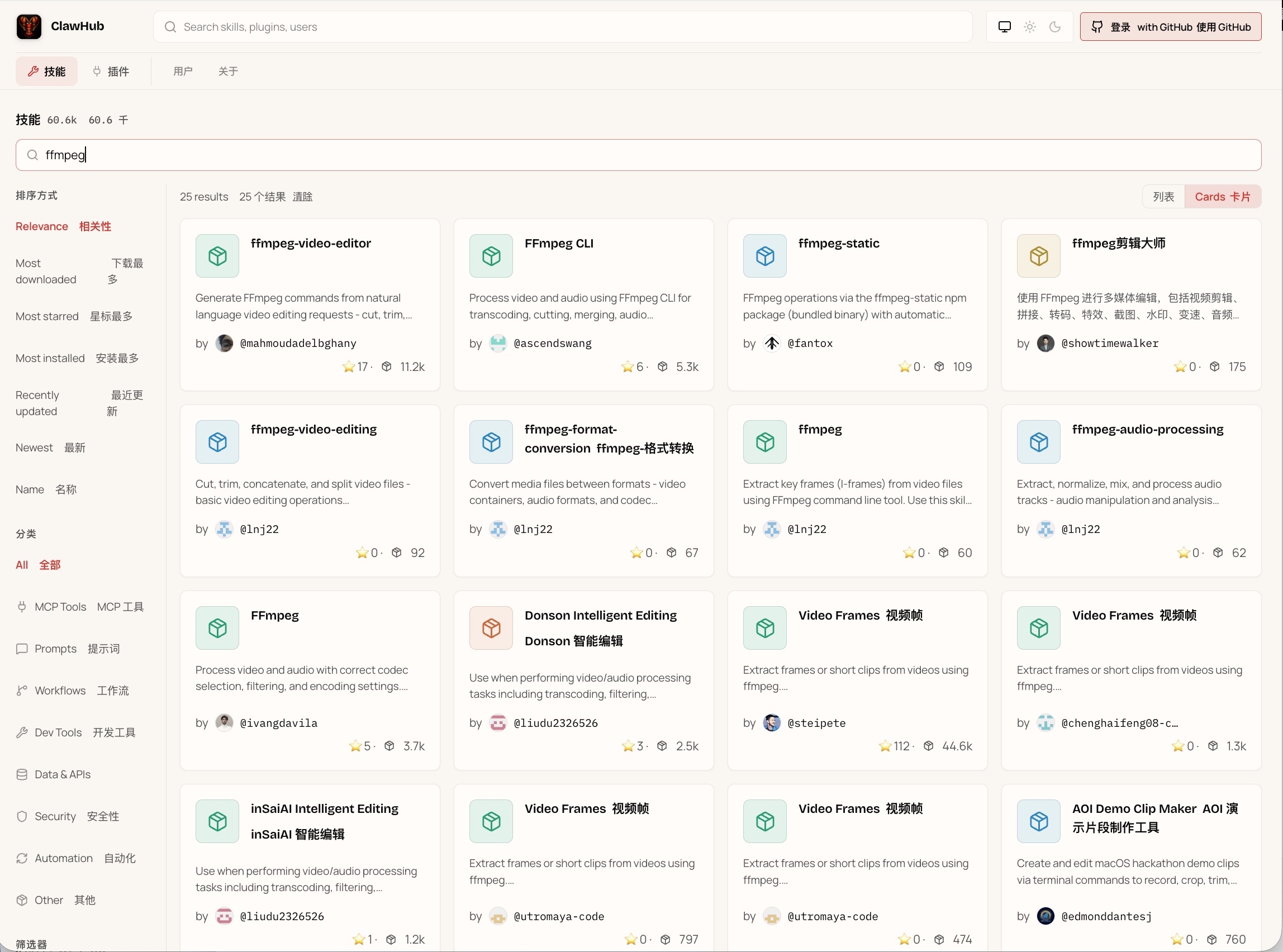Click the ClawHub lobster logo
This screenshot has width=1283, height=952.
click(x=29, y=26)
